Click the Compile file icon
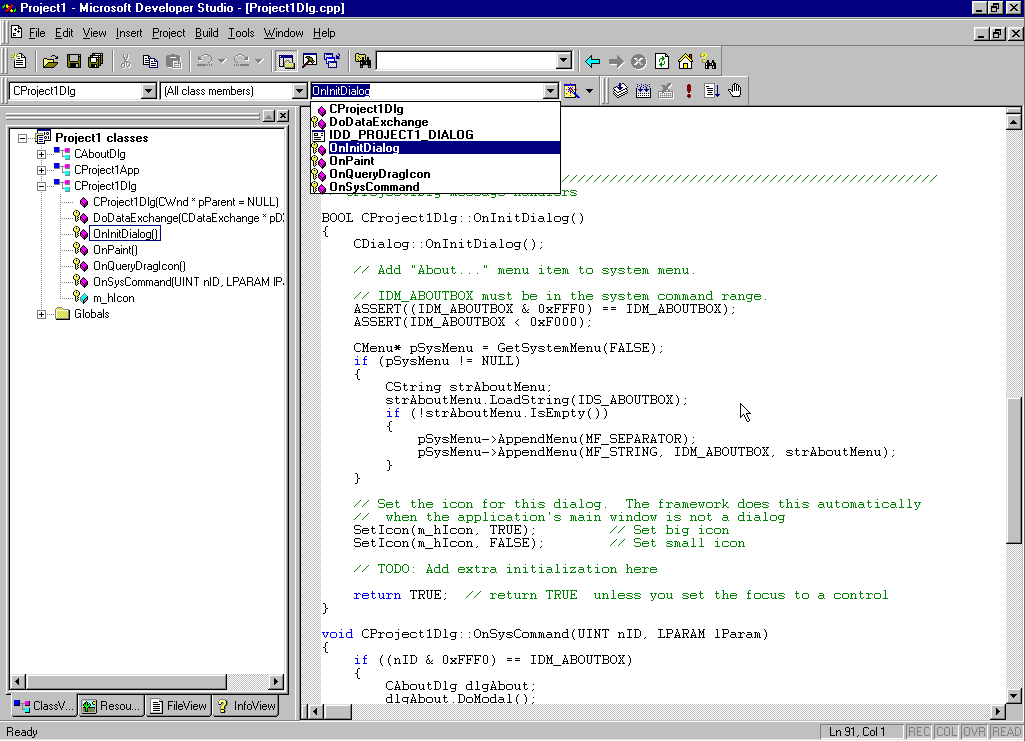This screenshot has height=741, width=1025. pyautogui.click(x=620, y=91)
